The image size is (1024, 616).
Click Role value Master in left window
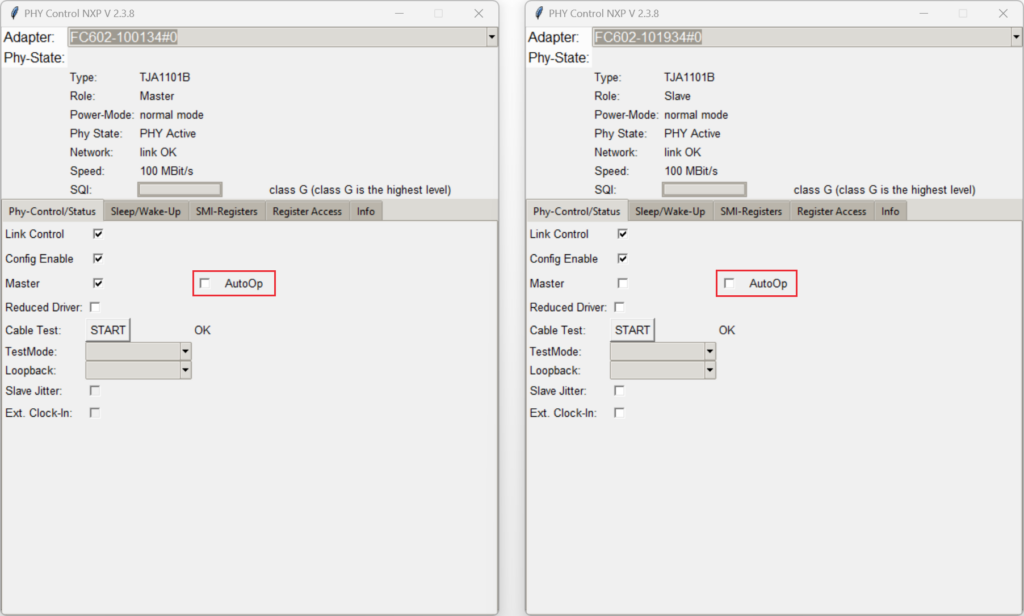(157, 96)
